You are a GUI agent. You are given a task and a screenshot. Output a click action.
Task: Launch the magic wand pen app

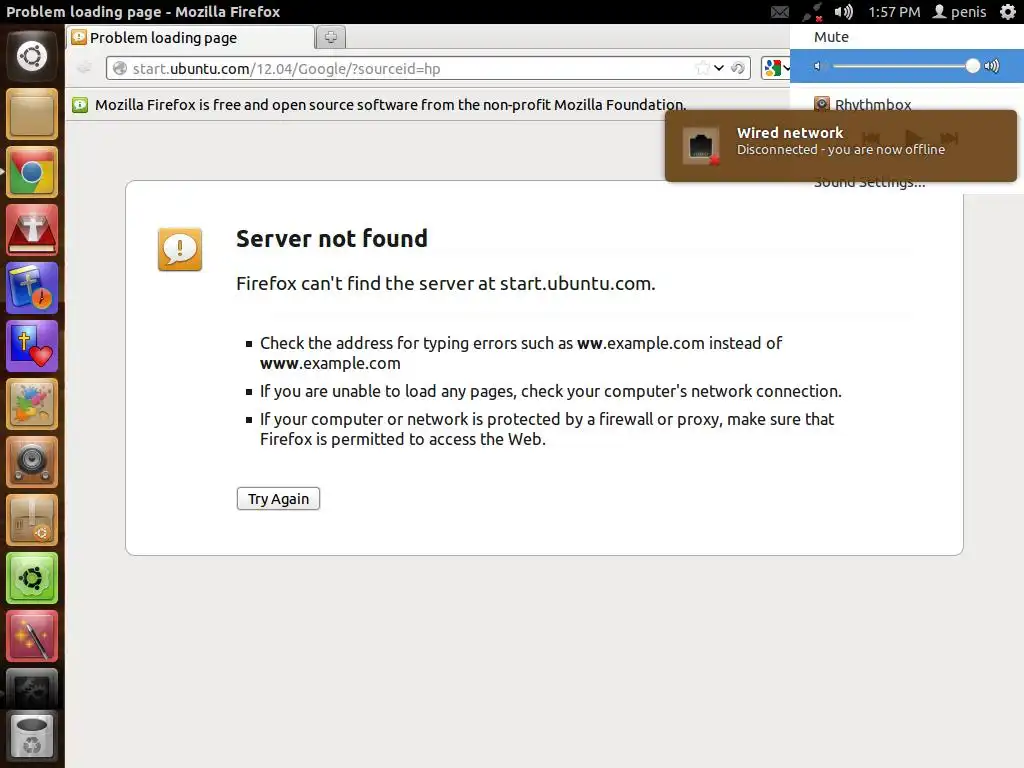coord(32,637)
